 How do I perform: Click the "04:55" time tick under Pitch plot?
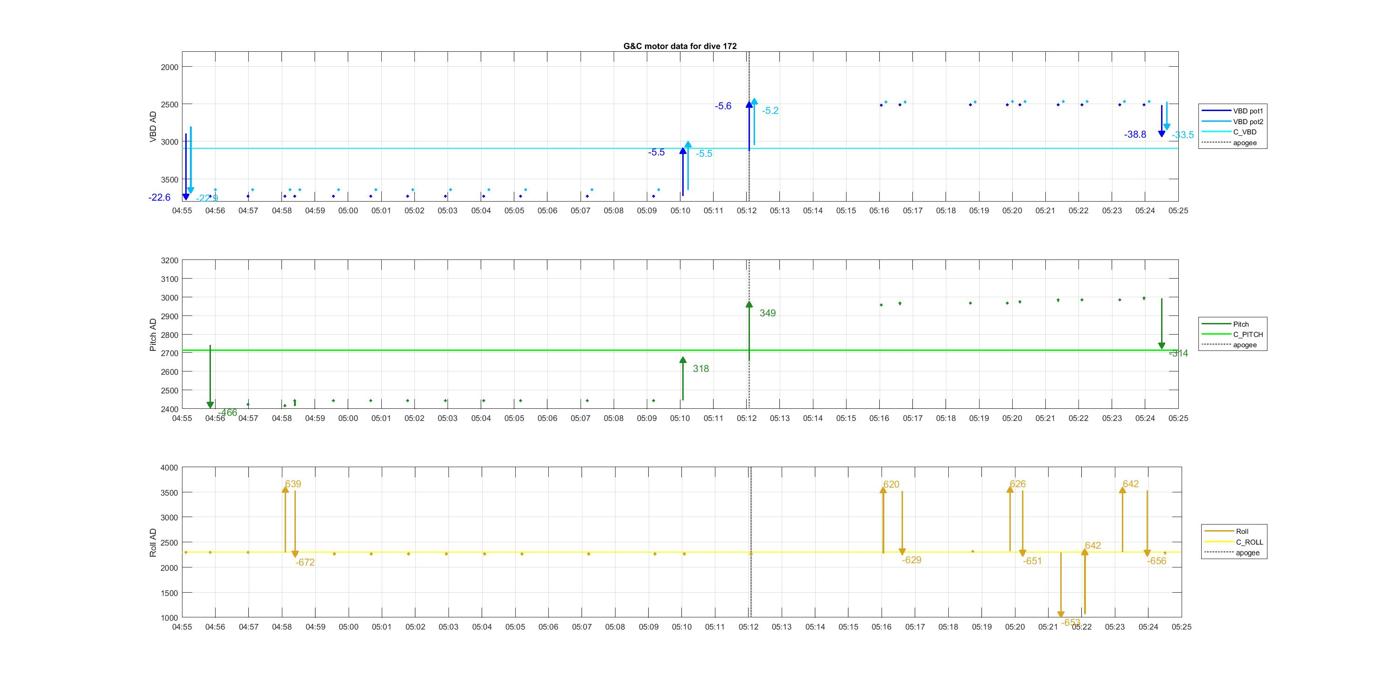[182, 418]
